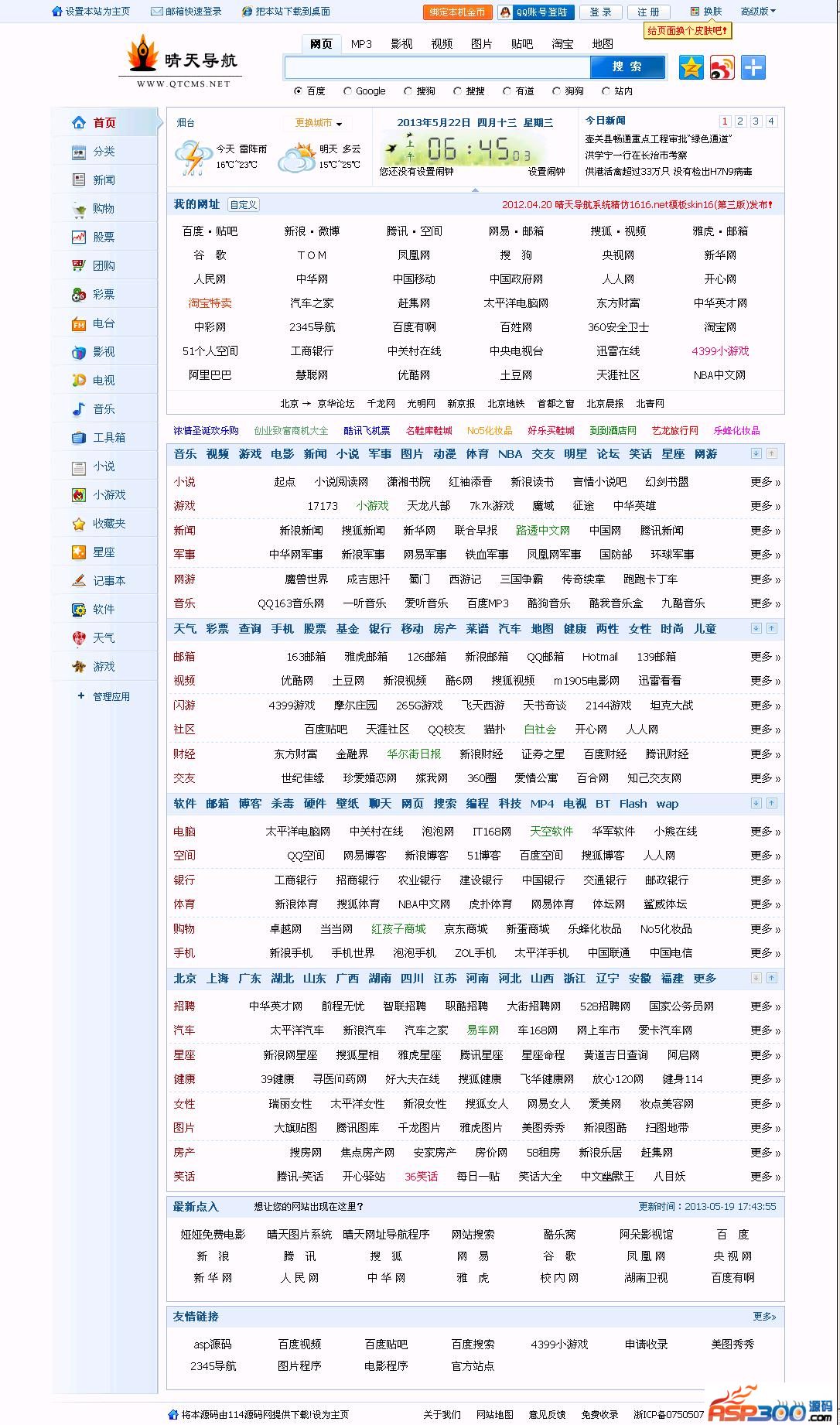Open sidebar 购物 shopping cart icon
This screenshot has width=840, height=1425.
(x=78, y=209)
